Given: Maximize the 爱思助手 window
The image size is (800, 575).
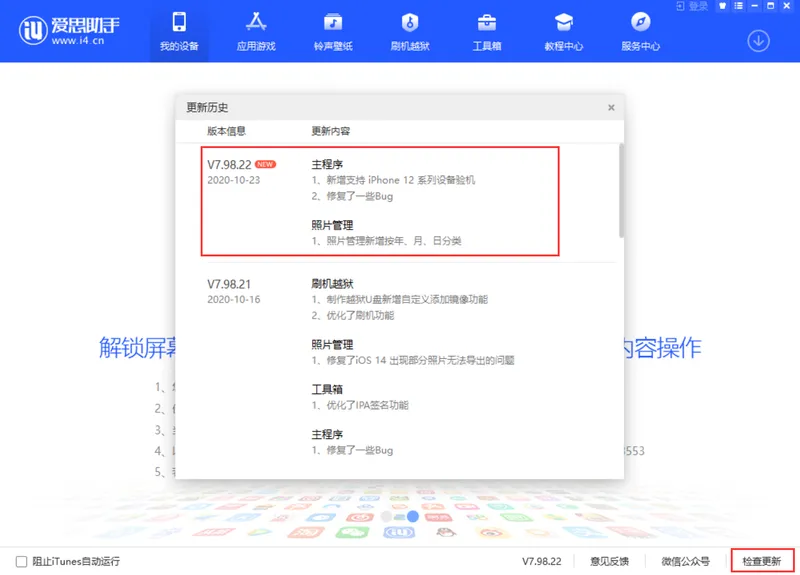Looking at the screenshot, I should click(x=771, y=6).
